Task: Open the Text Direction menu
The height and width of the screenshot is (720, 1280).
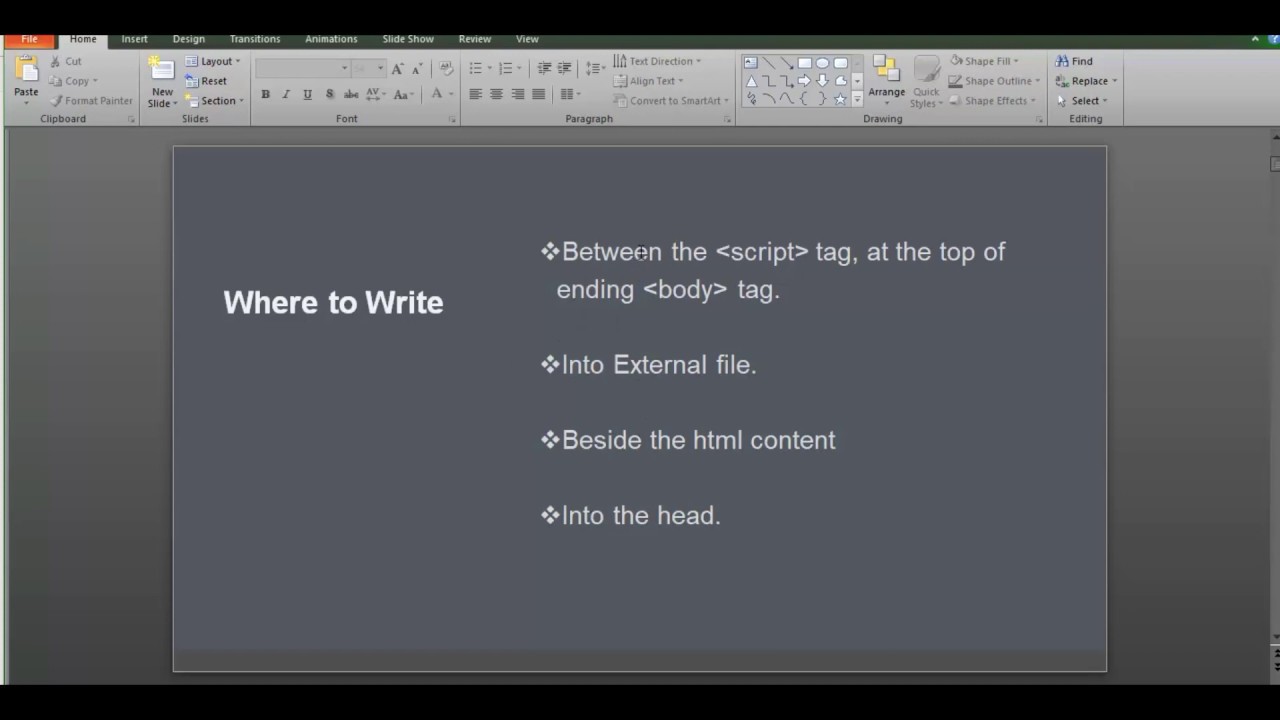Action: 657,61
